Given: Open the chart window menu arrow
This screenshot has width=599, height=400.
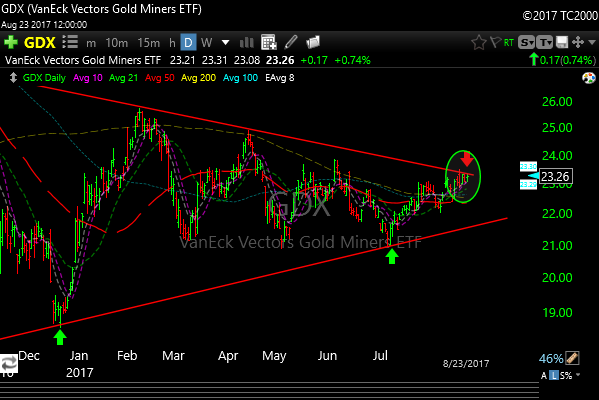Looking at the screenshot, I should coord(592,42).
